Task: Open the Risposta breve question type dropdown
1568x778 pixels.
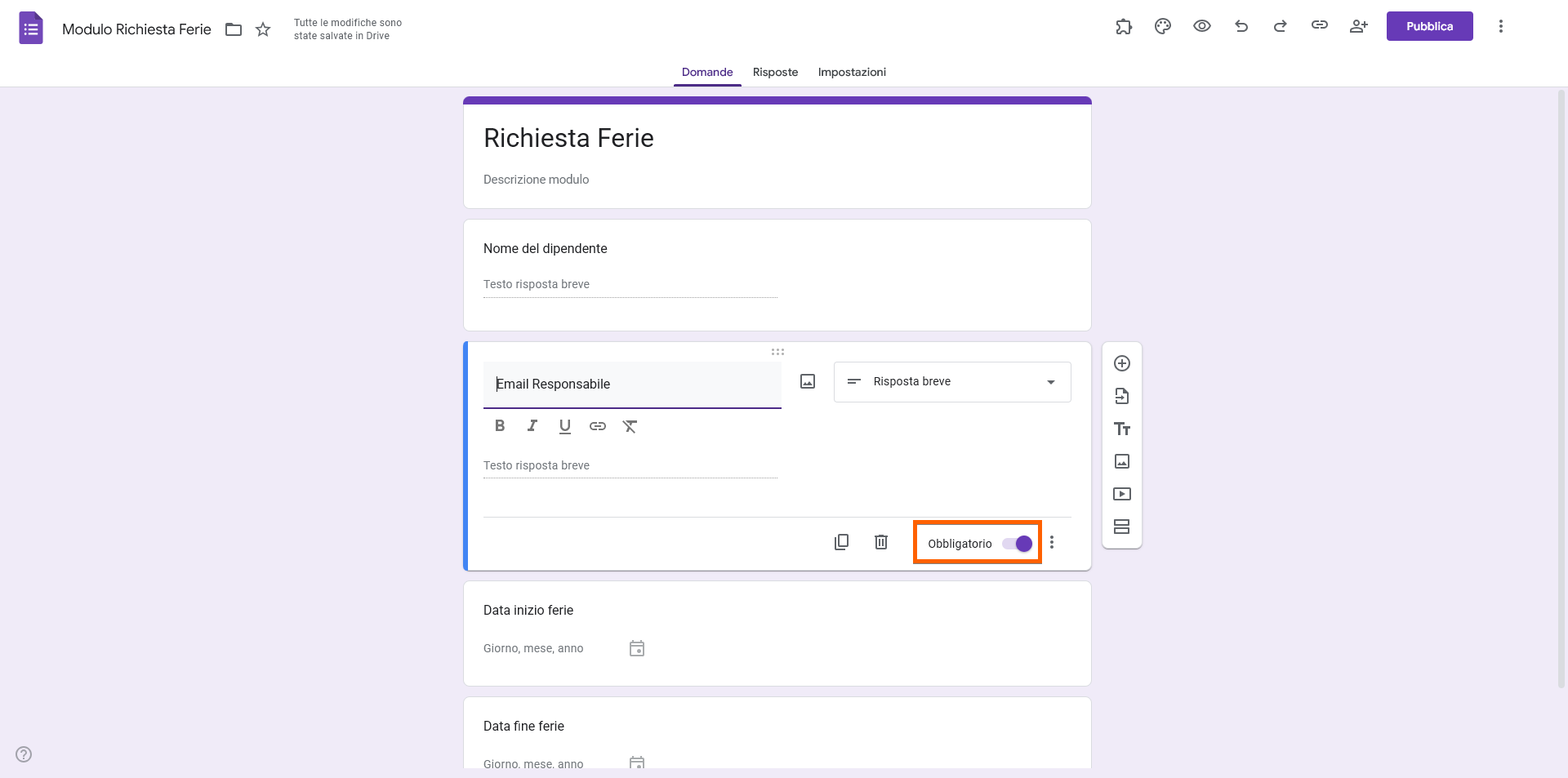Action: 951,381
